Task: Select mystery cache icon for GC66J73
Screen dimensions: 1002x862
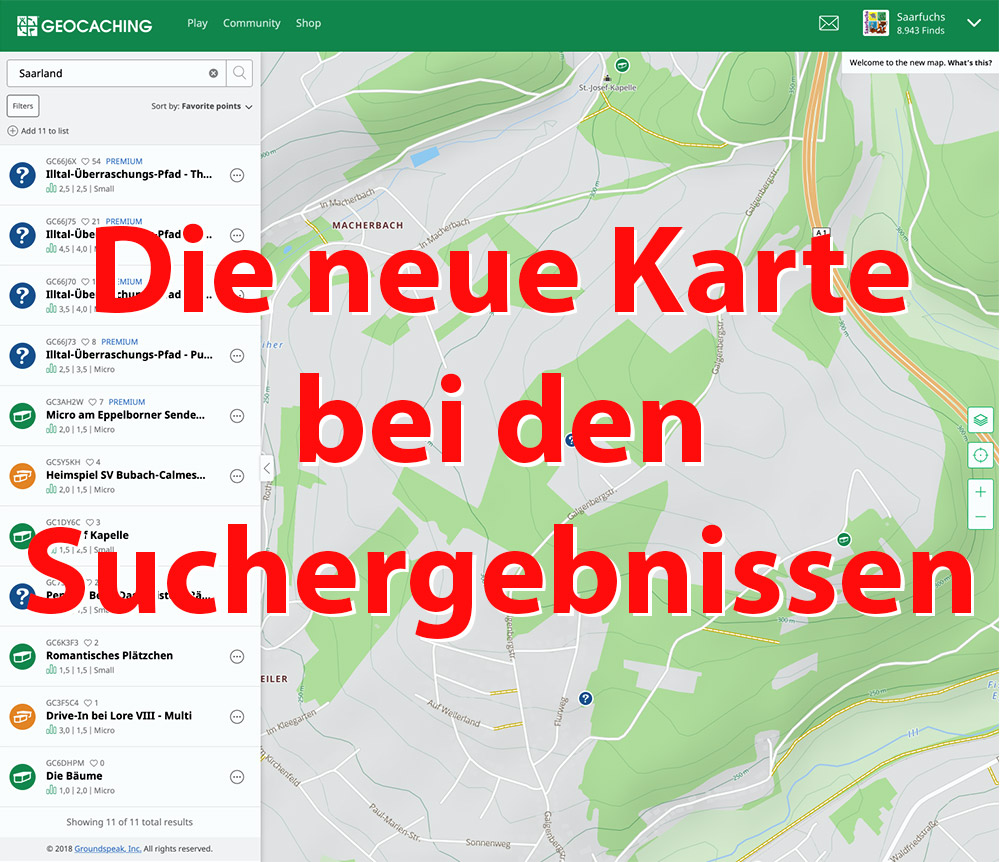Action: pyautogui.click(x=22, y=355)
